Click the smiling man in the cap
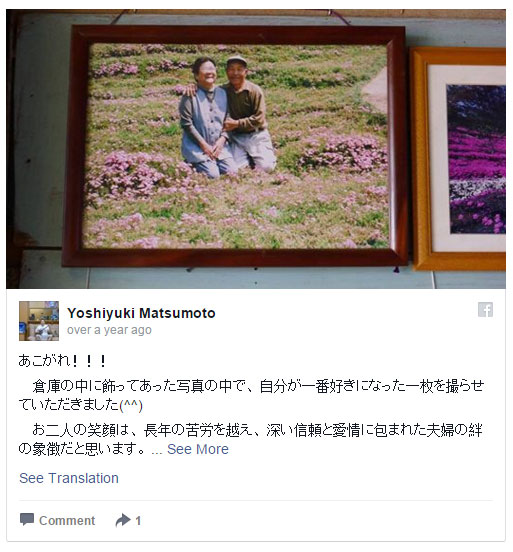 pyautogui.click(x=248, y=113)
